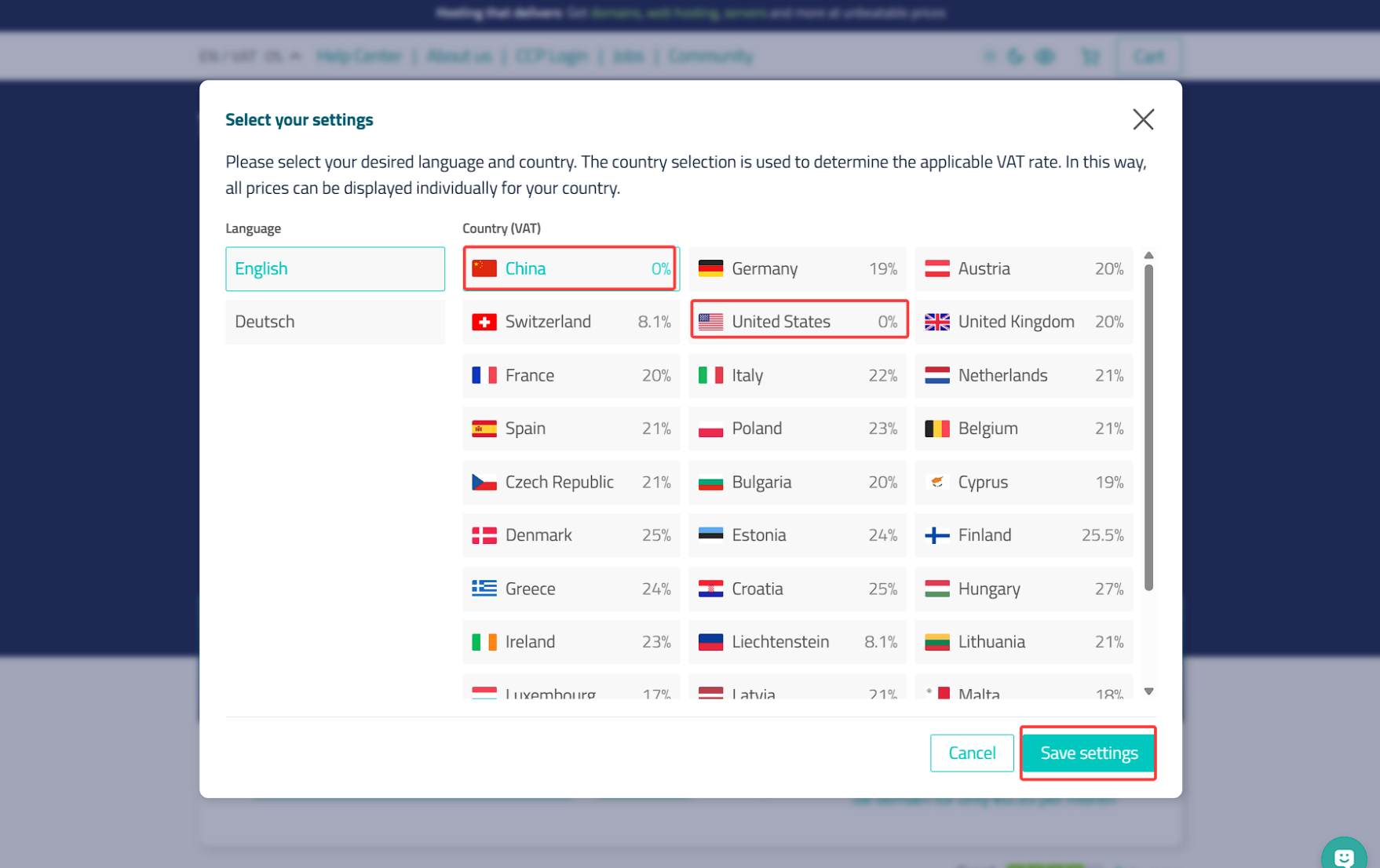
Task: Choose Germany as VAT country
Action: click(798, 268)
